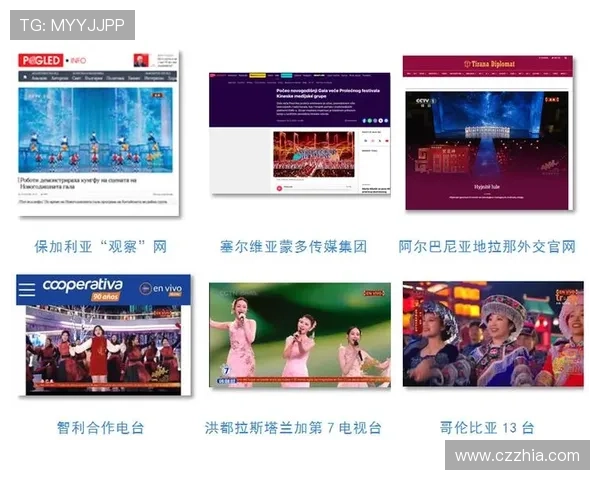Image resolution: width=600 pixels, height=480 pixels.
Task: Click the Tirana Diplomat navigation menu bar
Action: pos(488,73)
